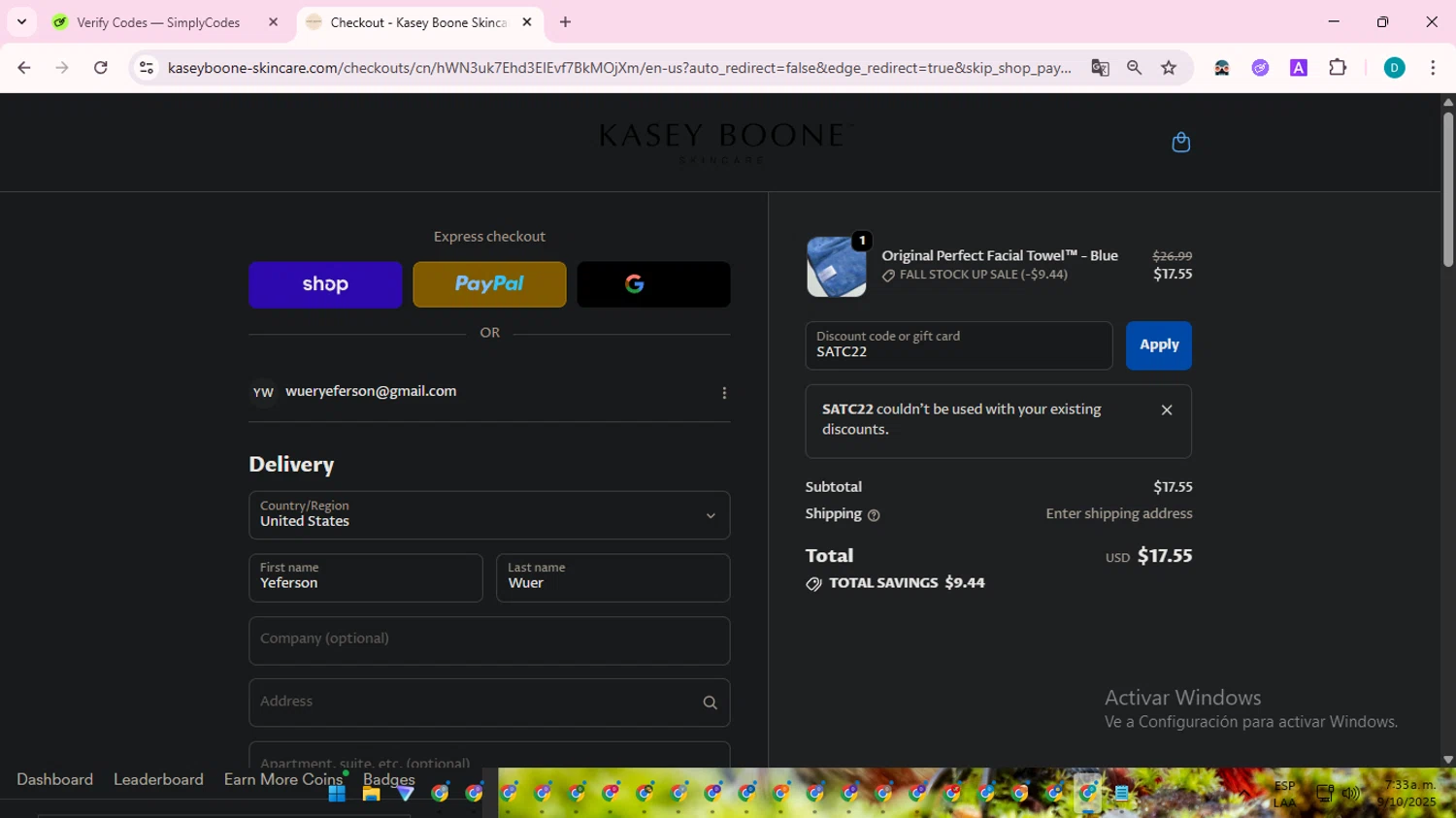Click the purple A extension icon
1456x818 pixels.
click(1299, 68)
